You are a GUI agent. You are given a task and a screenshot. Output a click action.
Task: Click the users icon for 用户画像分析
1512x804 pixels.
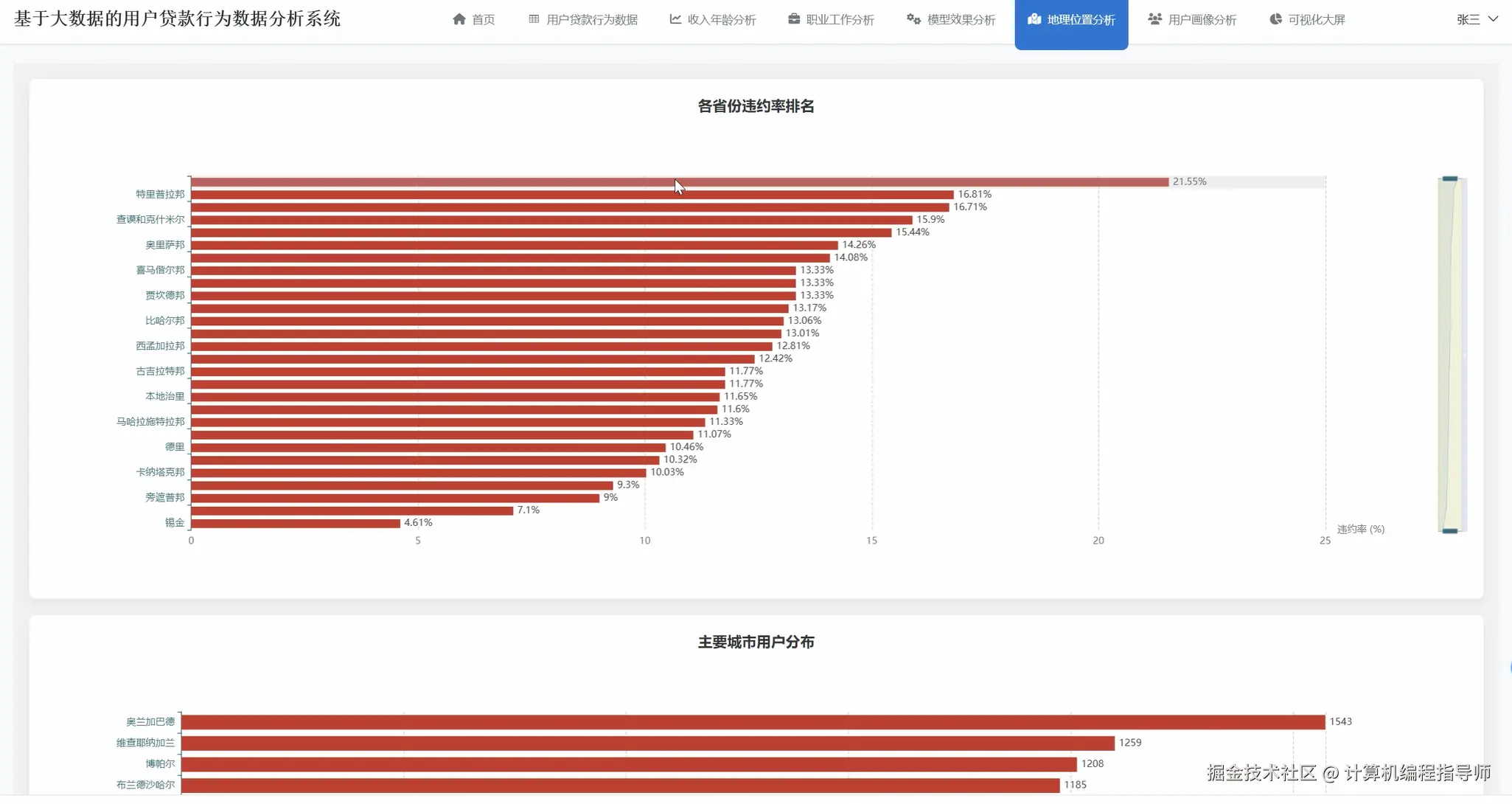pyautogui.click(x=1154, y=19)
